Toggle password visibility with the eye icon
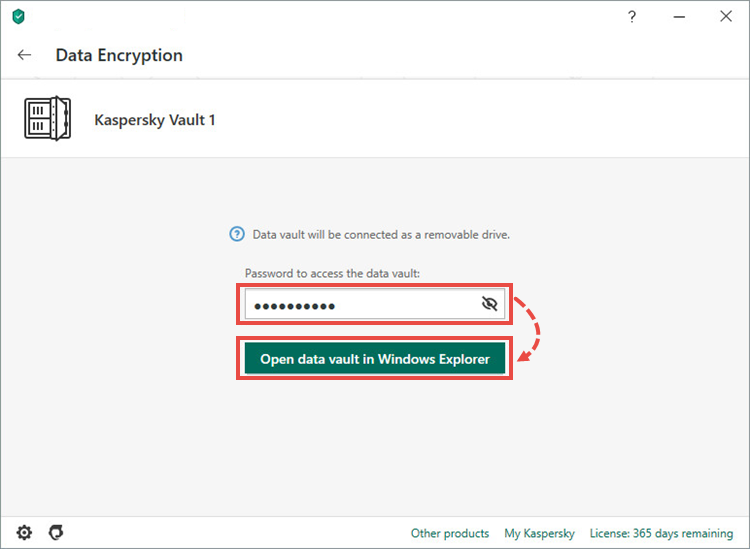Image resolution: width=750 pixels, height=549 pixels. point(489,304)
